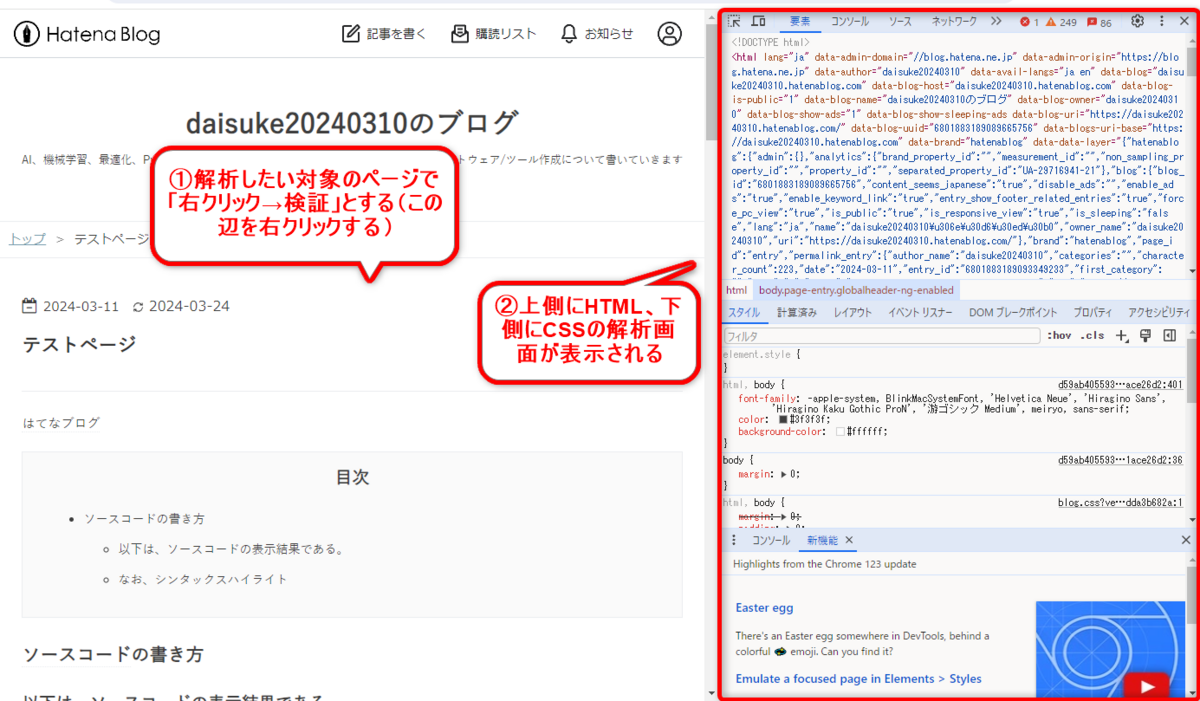The width and height of the screenshot is (1200, 701).
Task: Open the drawer three-dot menu
Action: click(x=734, y=540)
